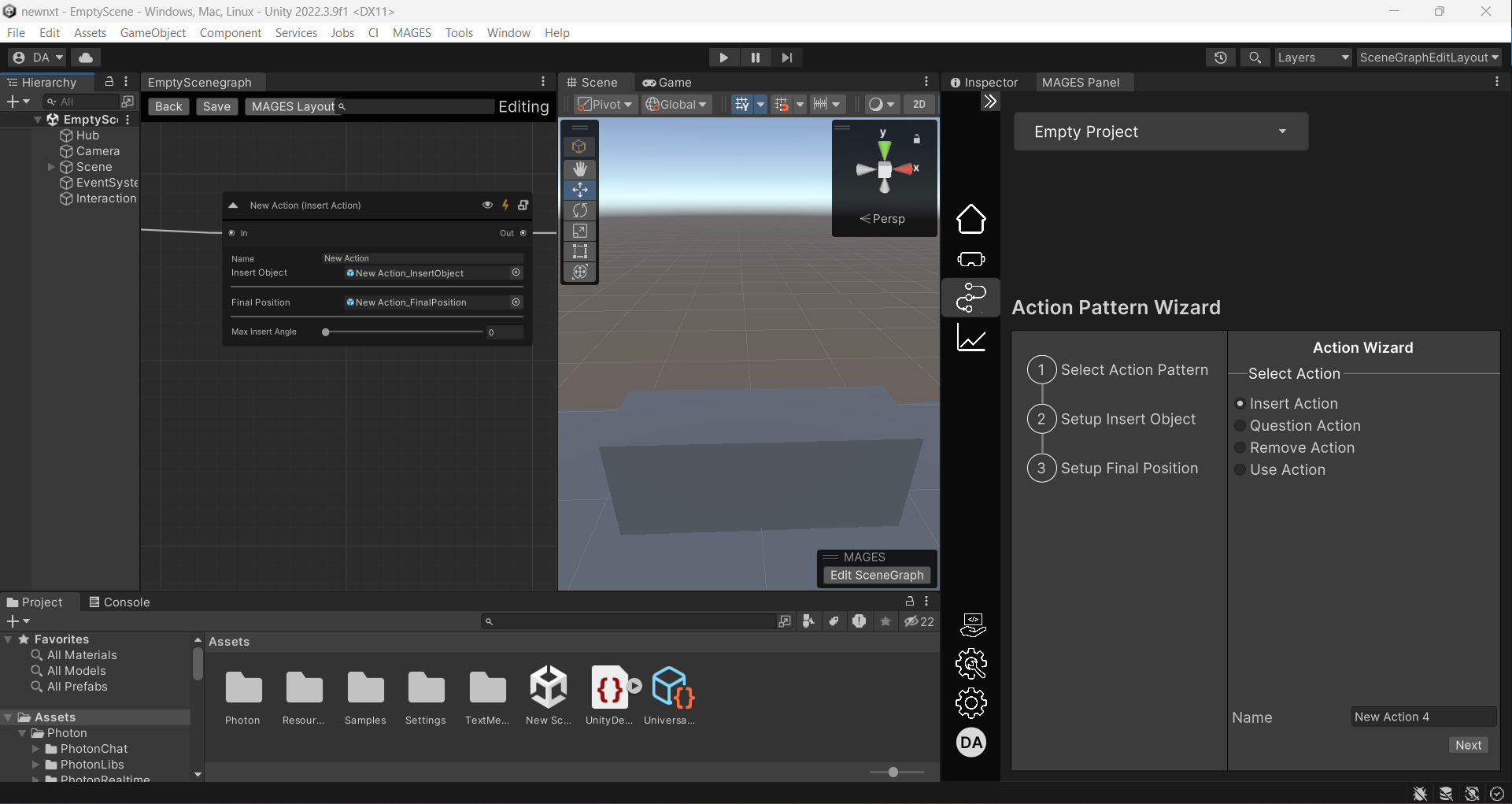Select the Rect tool in Scene toolbar
The image size is (1512, 804).
(580, 251)
